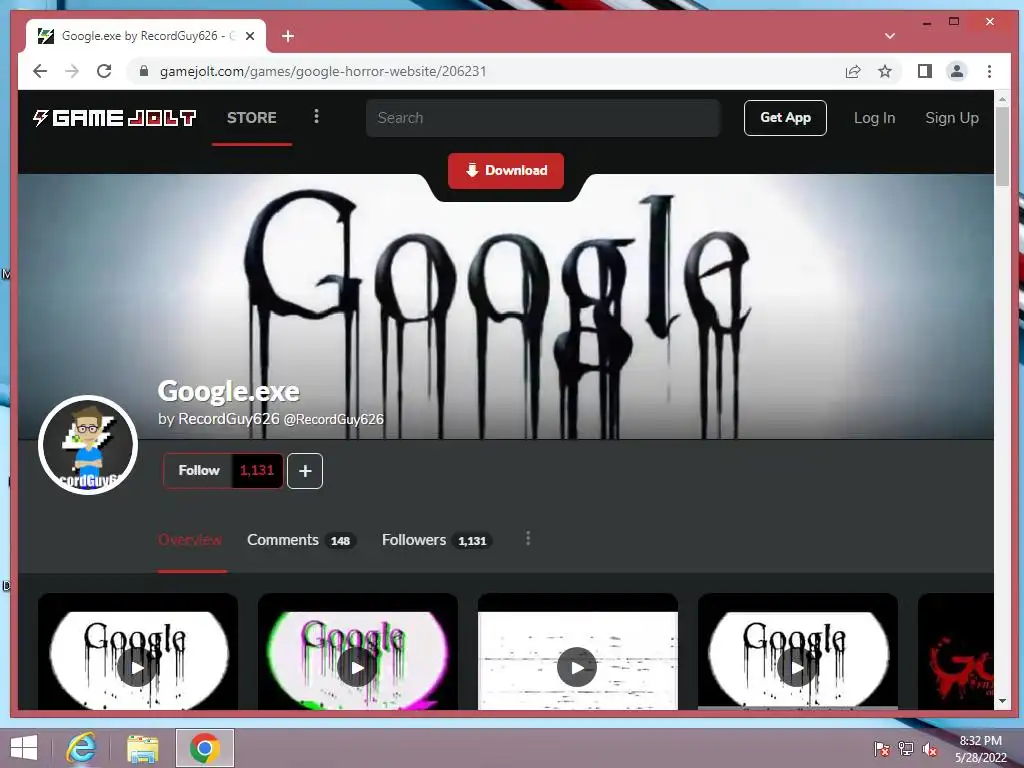Image resolution: width=1024 pixels, height=768 pixels.
Task: Go back in browser history
Action: click(40, 71)
